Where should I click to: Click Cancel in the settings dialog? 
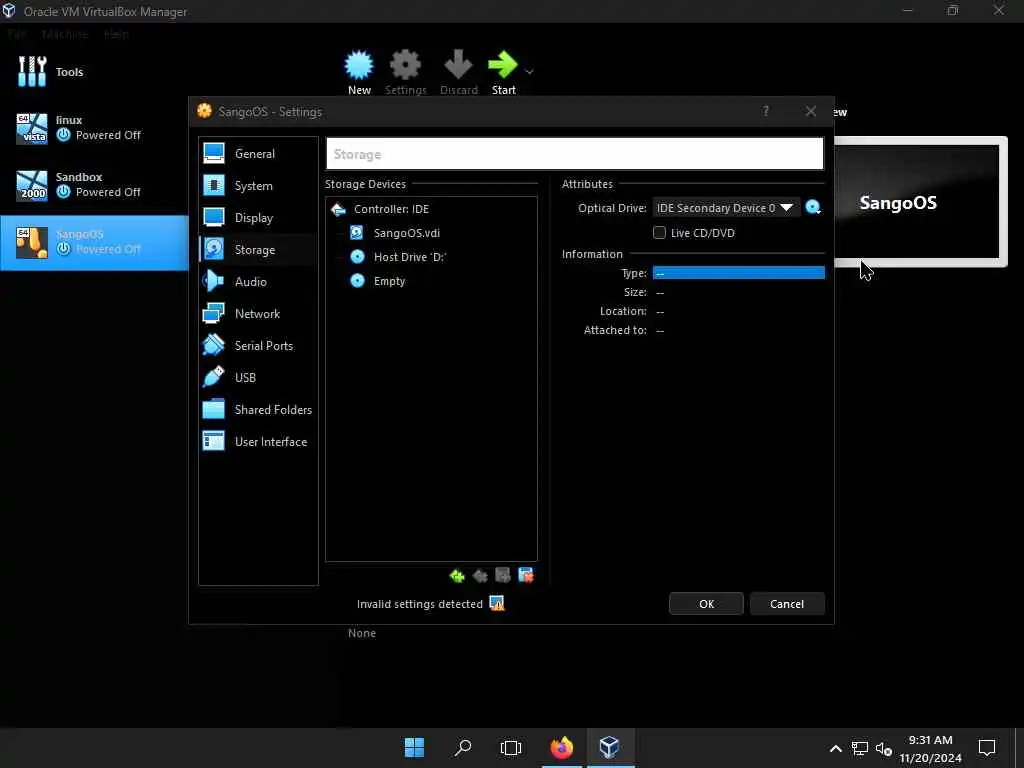click(x=787, y=603)
